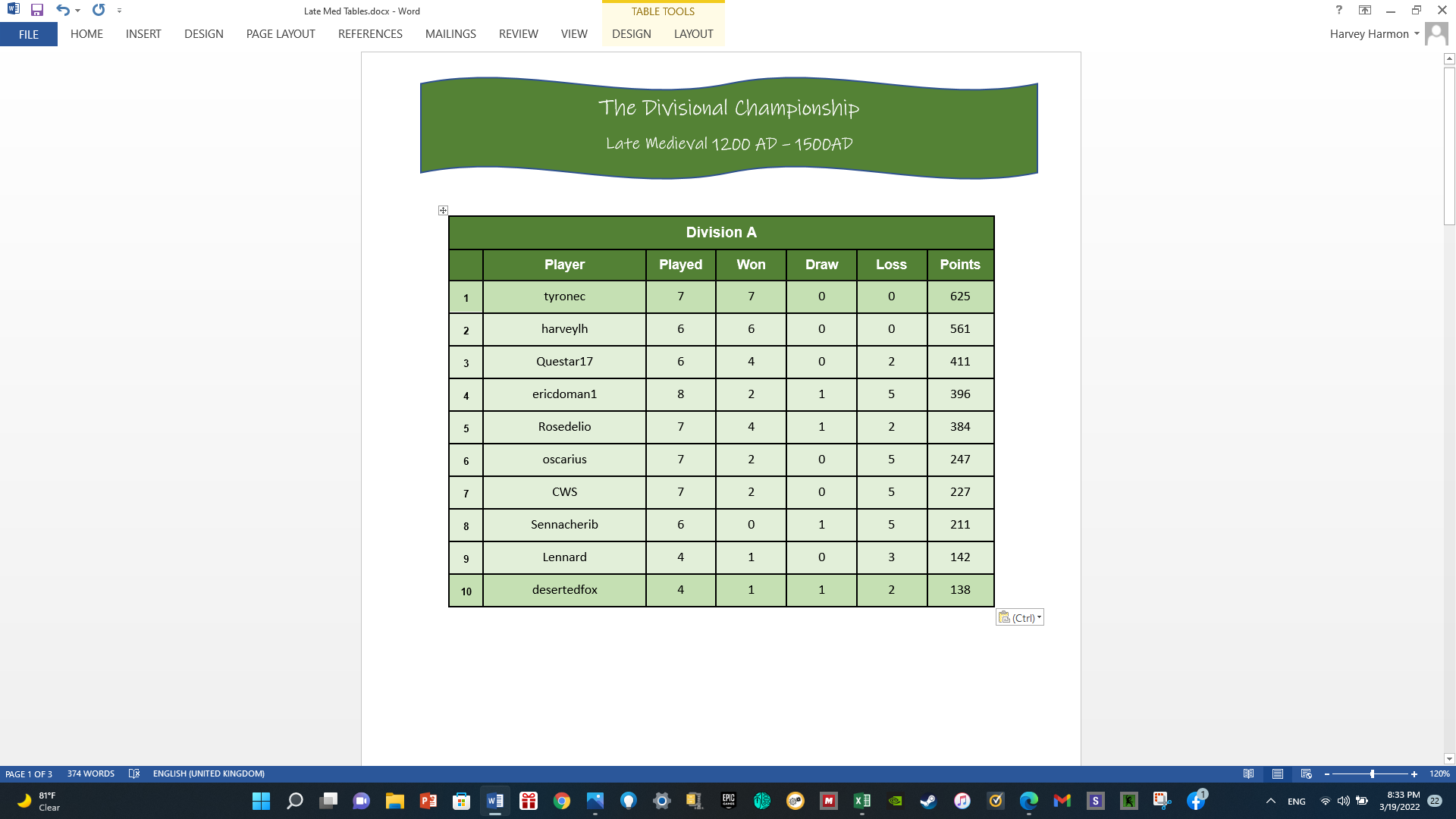Click the Questar17 player cell
Image resolution: width=1456 pixels, height=819 pixels.
[564, 362]
